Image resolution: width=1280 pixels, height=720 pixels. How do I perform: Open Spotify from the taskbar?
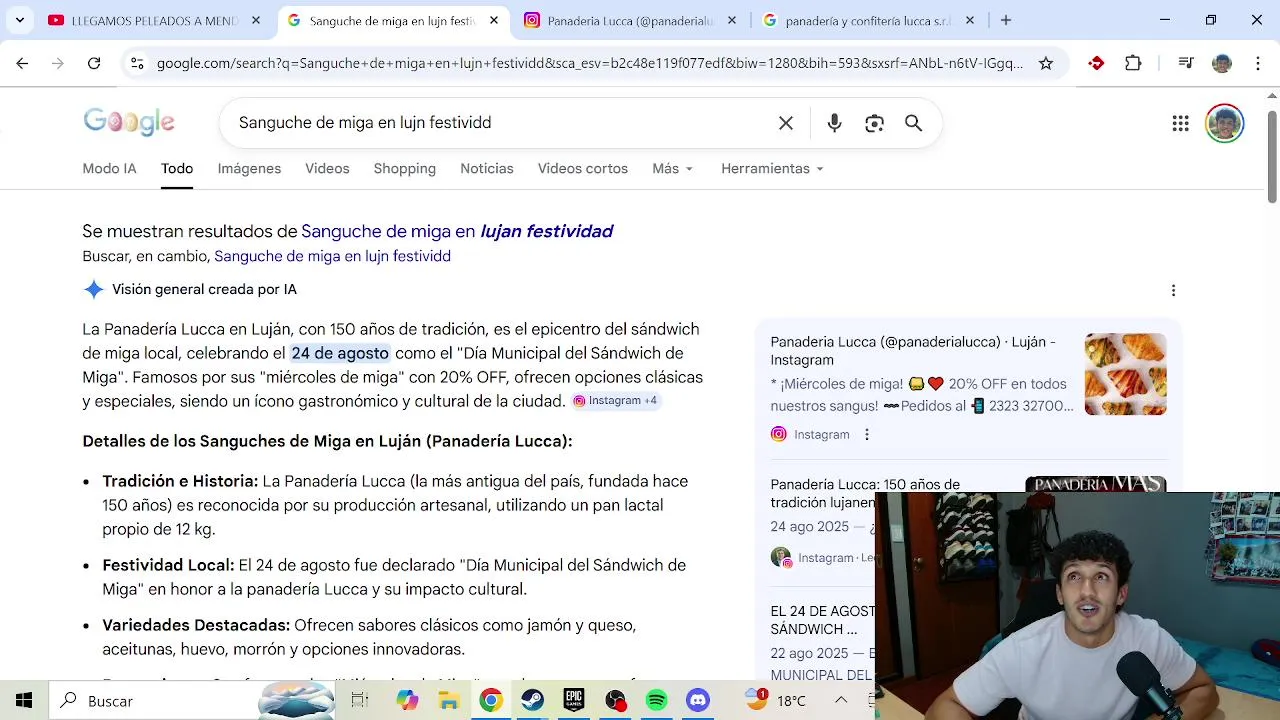pos(656,701)
